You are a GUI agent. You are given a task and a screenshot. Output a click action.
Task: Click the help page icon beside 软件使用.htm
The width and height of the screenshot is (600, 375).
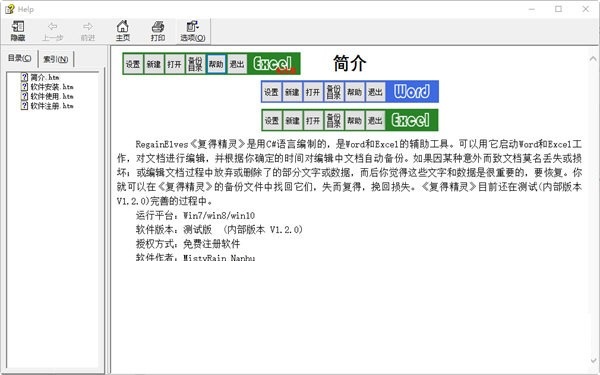[24, 96]
